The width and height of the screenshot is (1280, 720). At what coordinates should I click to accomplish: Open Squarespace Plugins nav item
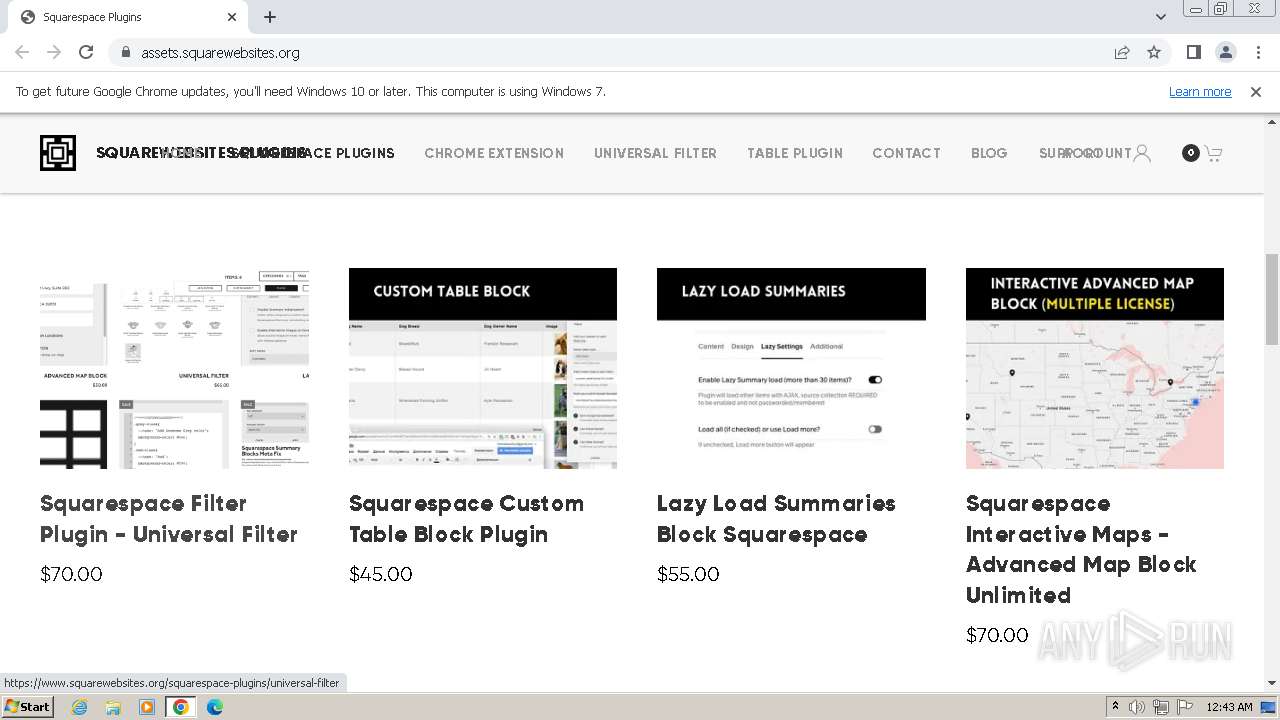[312, 153]
